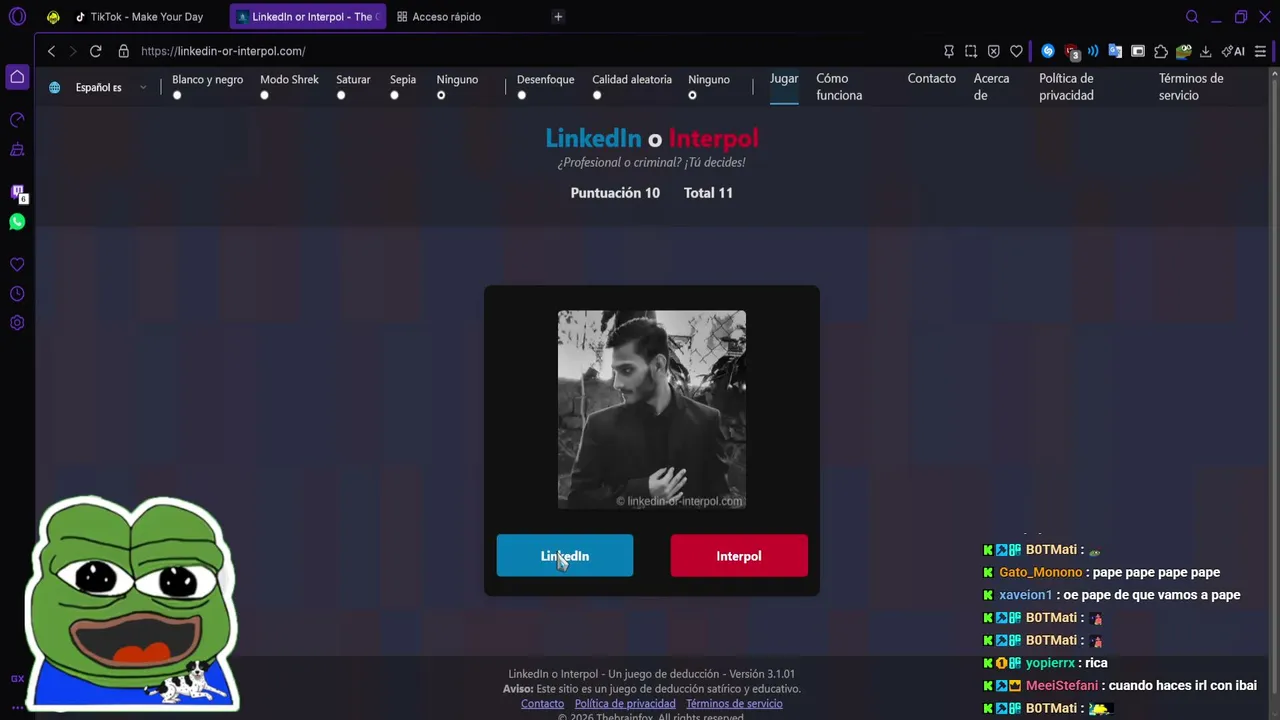Viewport: 1280px width, 720px height.
Task: Open the extensions puzzle piece menu
Action: click(1161, 51)
